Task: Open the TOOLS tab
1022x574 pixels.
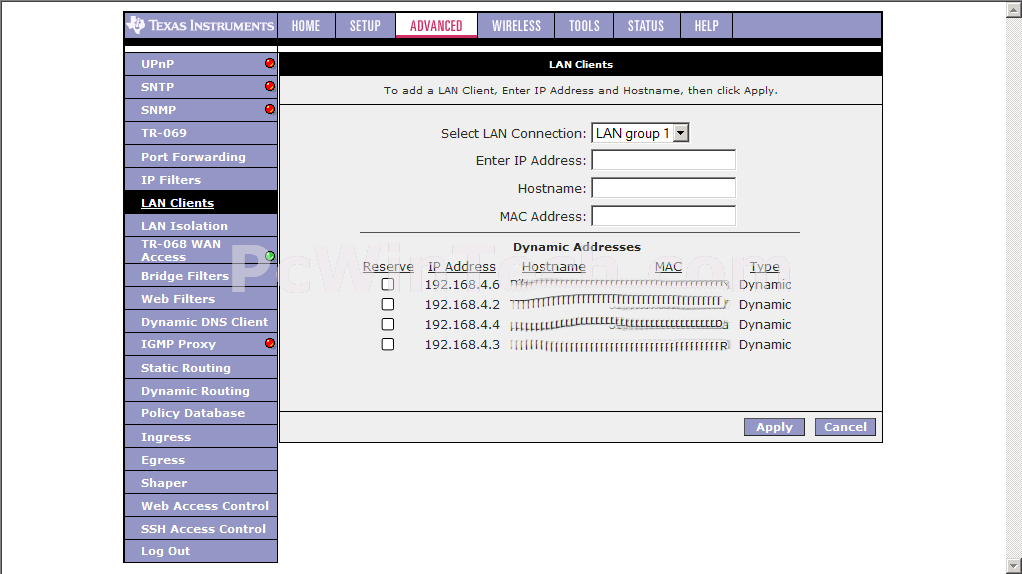Action: point(584,25)
